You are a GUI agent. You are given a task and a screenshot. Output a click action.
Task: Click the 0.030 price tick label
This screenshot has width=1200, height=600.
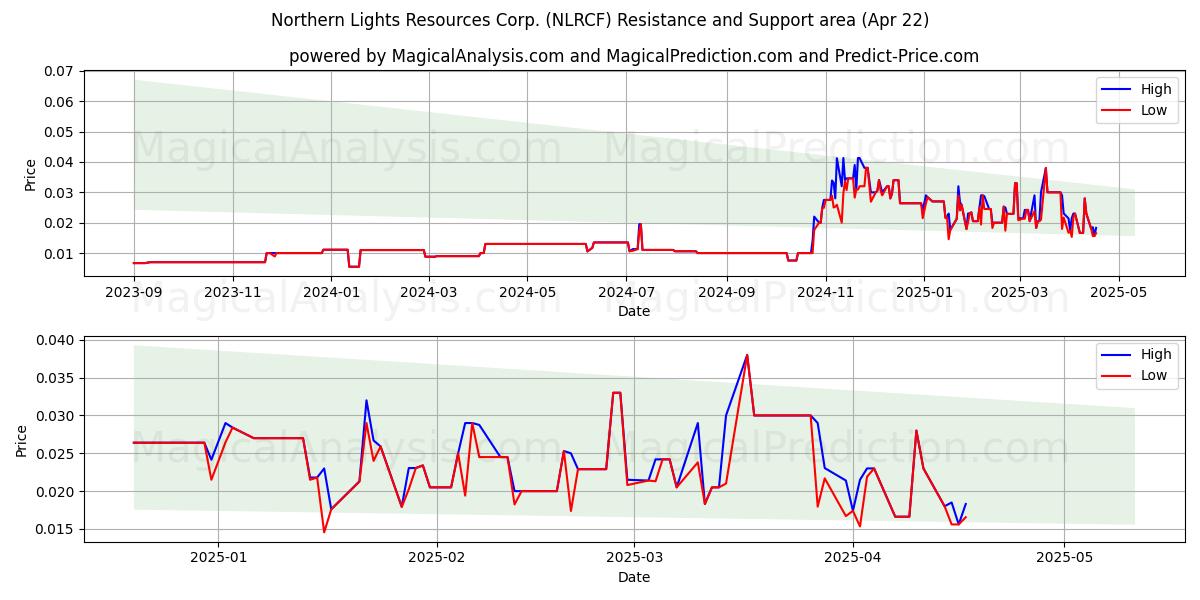tap(56, 416)
